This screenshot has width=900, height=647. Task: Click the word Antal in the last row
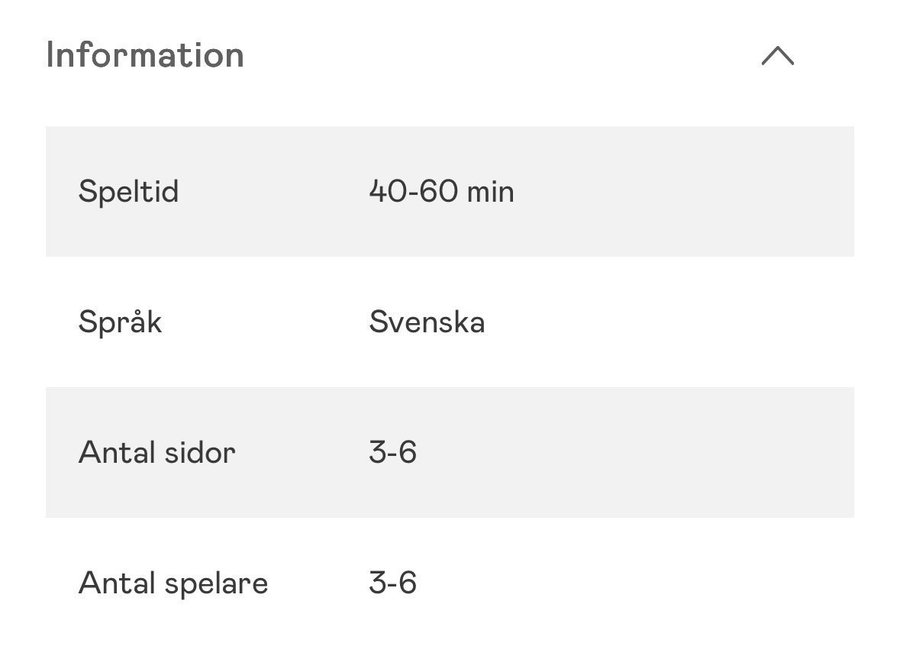pyautogui.click(x=112, y=582)
